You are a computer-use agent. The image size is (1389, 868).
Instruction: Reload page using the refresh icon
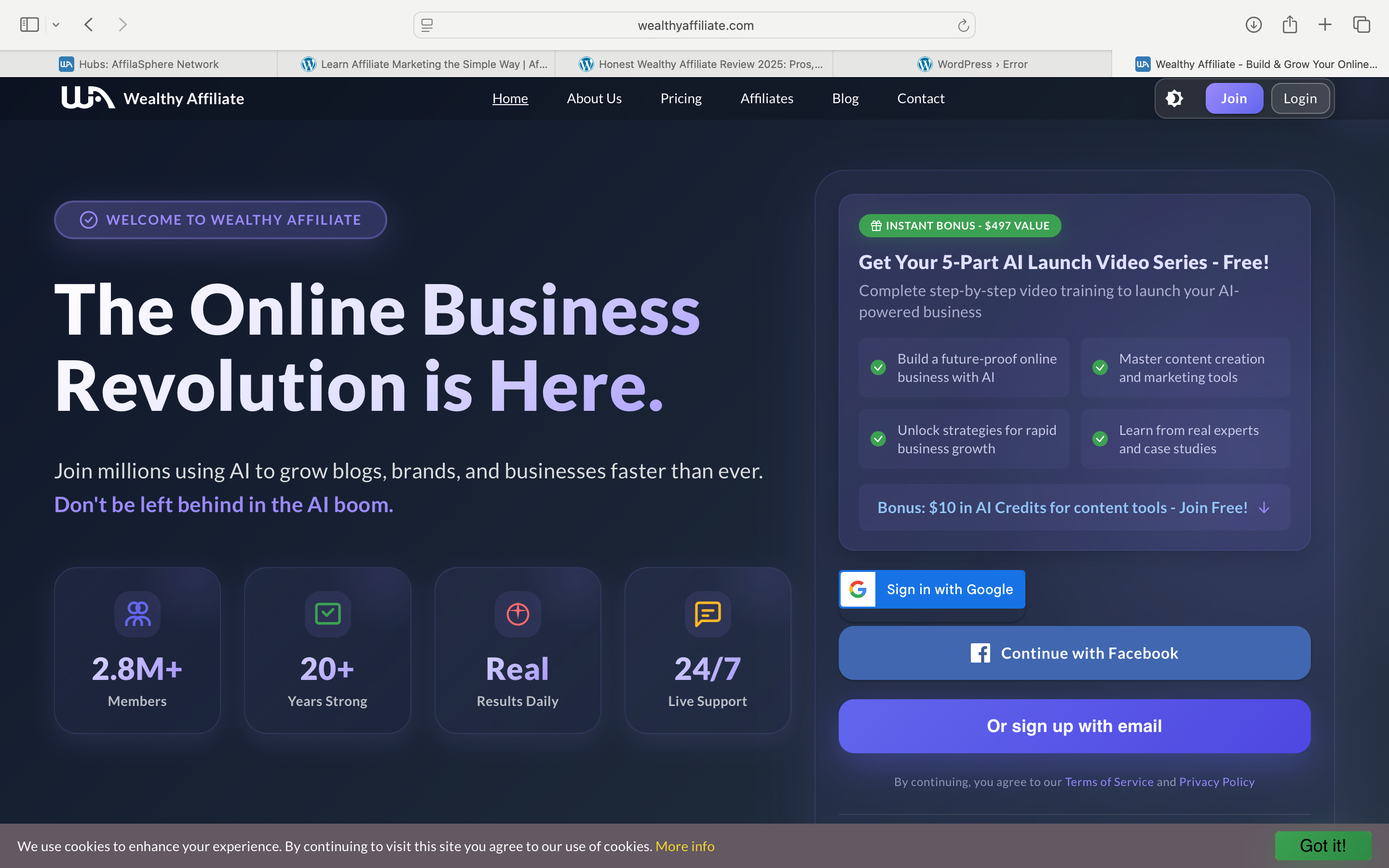[963, 25]
